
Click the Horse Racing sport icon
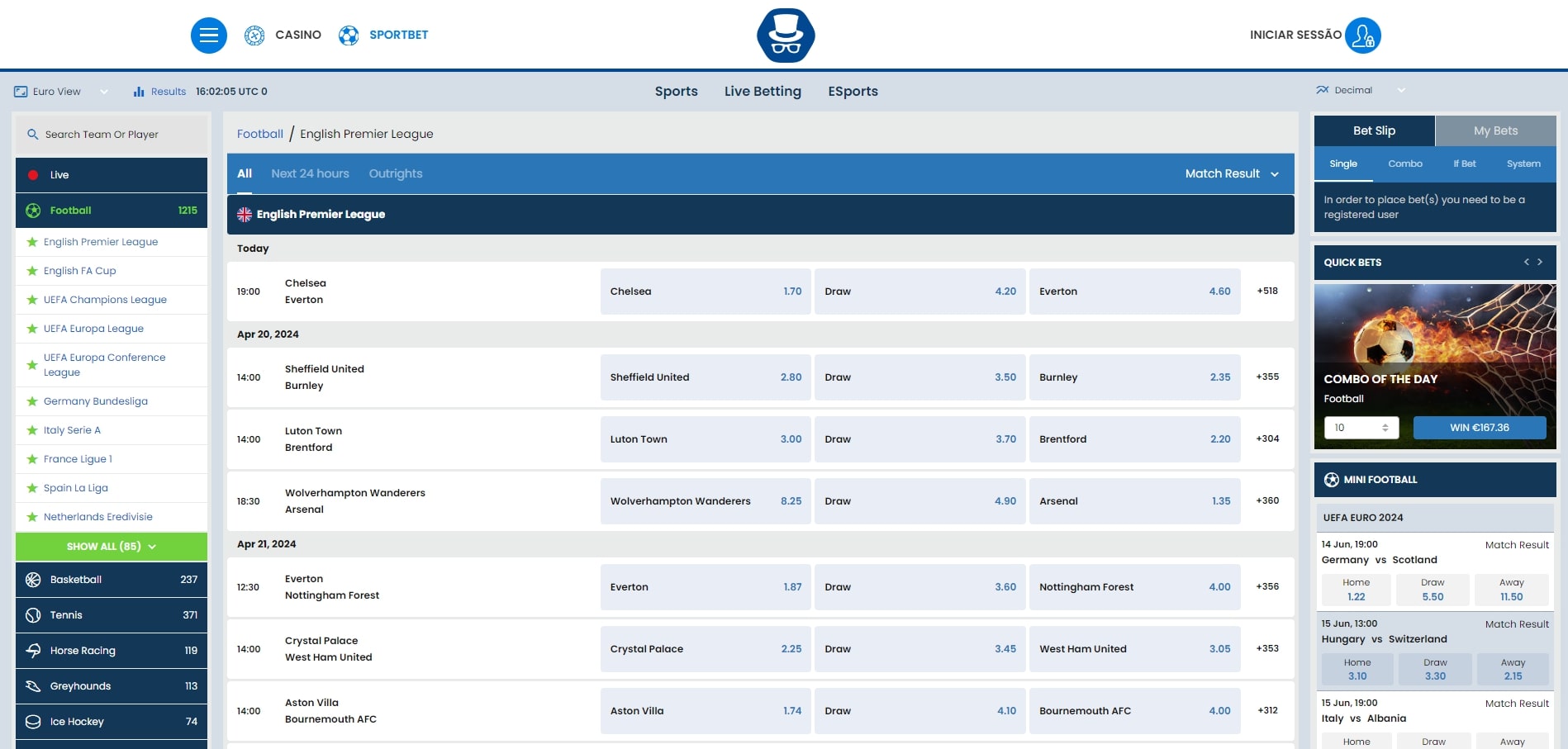point(33,651)
